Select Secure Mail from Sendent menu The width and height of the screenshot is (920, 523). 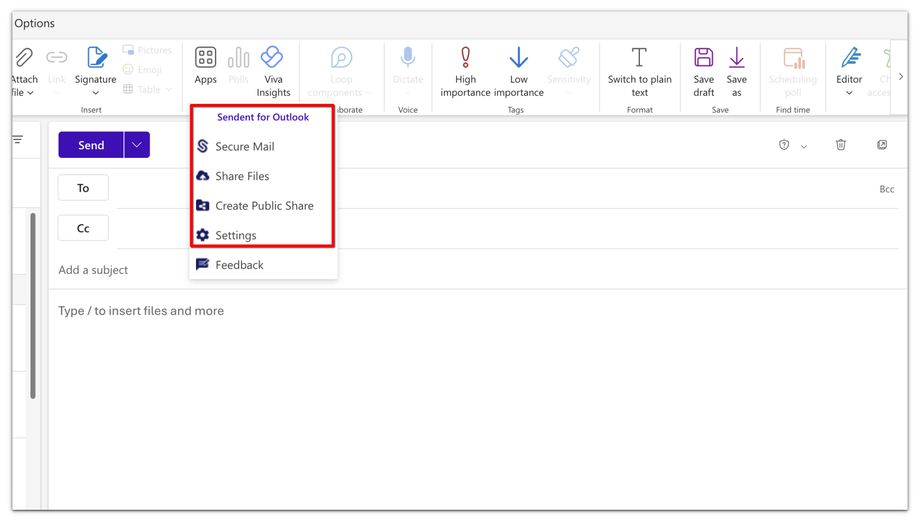point(263,146)
